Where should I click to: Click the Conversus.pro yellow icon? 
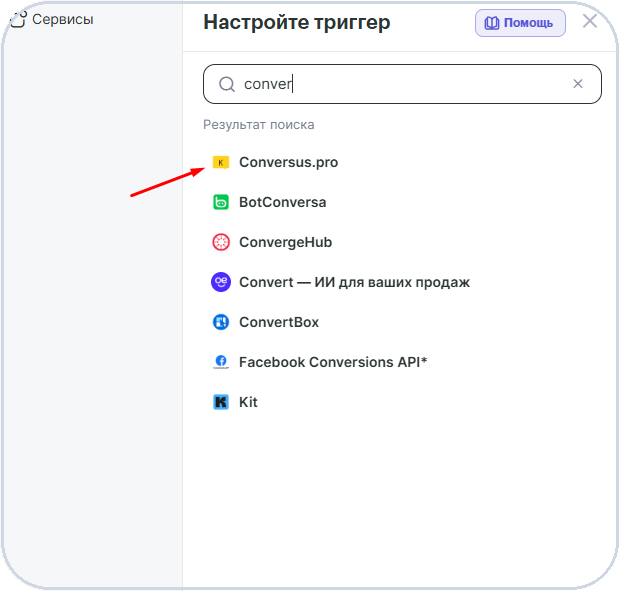pyautogui.click(x=221, y=162)
